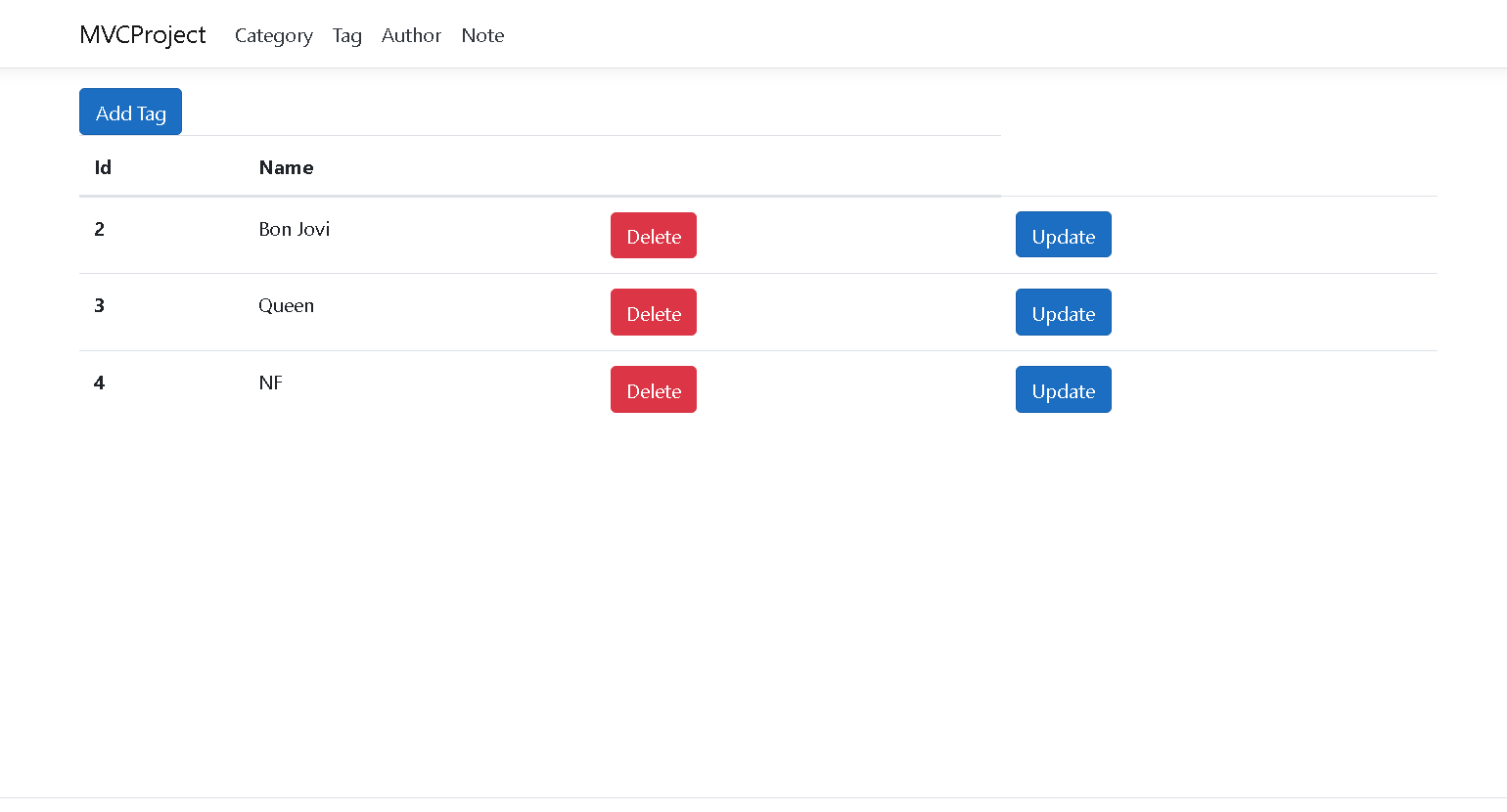Viewport: 1507px width, 812px height.
Task: Open the Note section
Action: (482, 36)
